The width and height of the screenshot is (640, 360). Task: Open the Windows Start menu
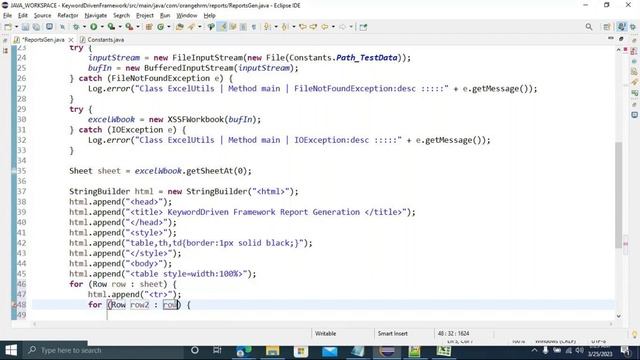pyautogui.click(x=10, y=350)
